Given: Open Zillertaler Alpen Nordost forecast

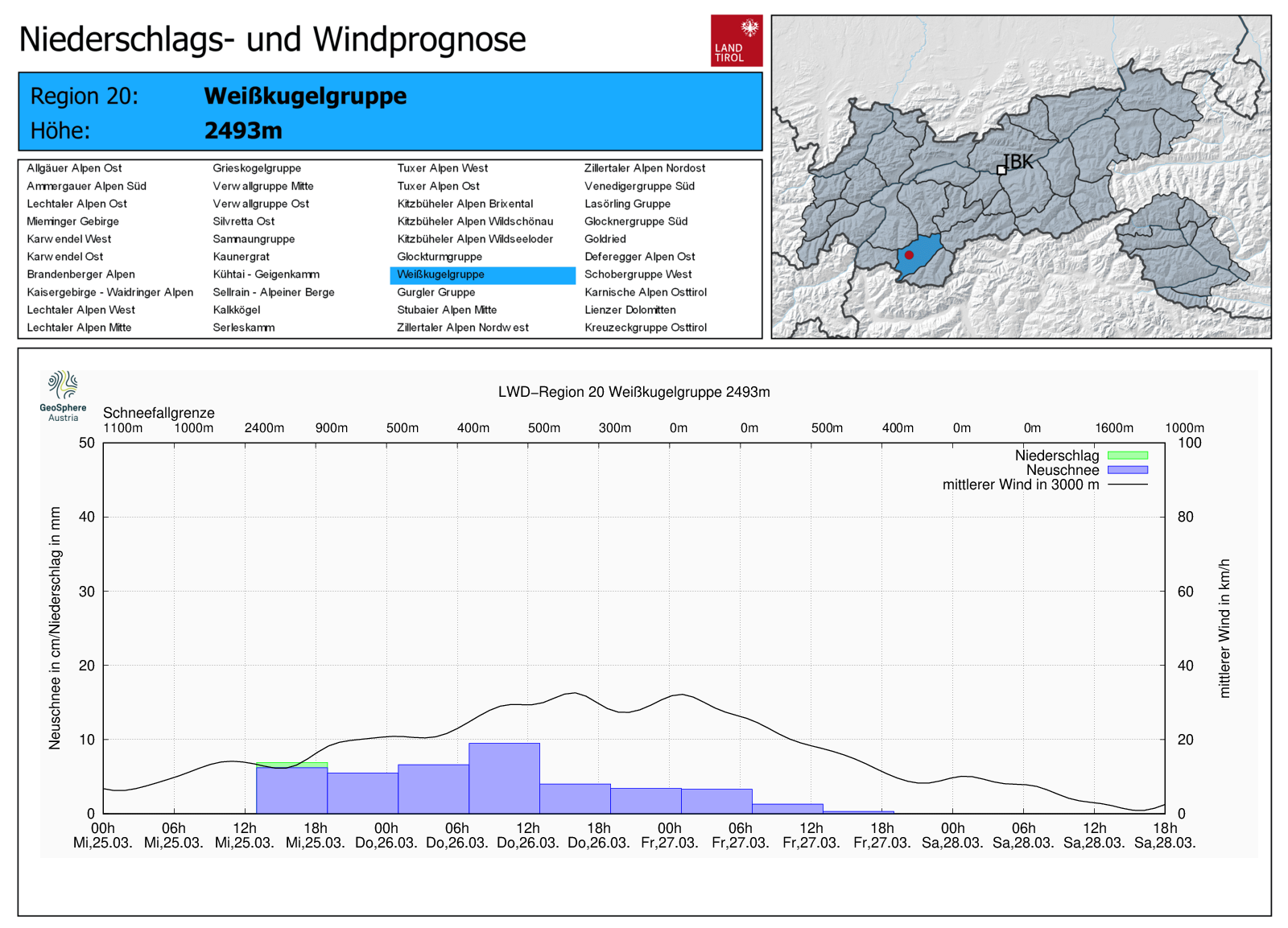Looking at the screenshot, I should 644,168.
